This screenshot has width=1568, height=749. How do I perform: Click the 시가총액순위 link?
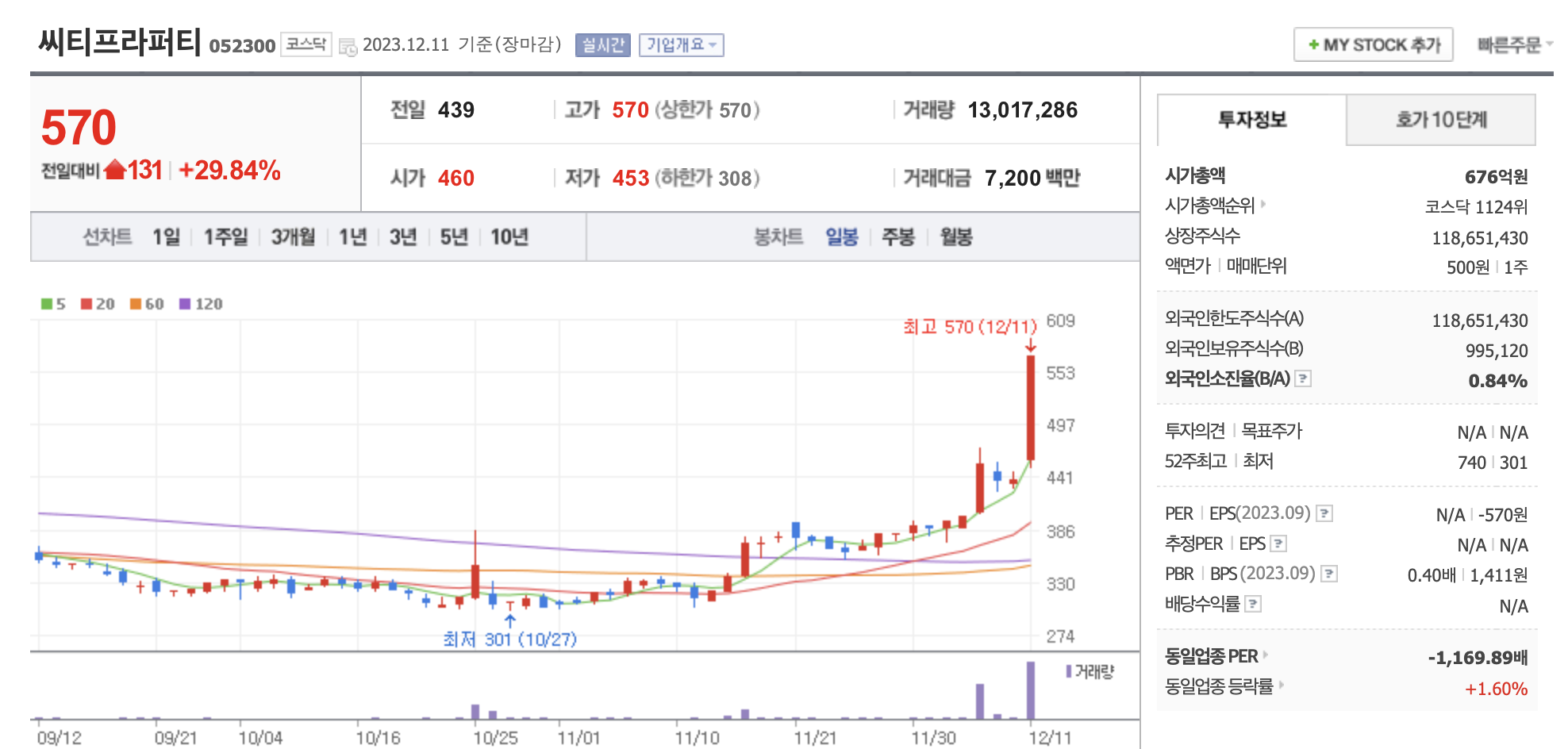pyautogui.click(x=1210, y=205)
